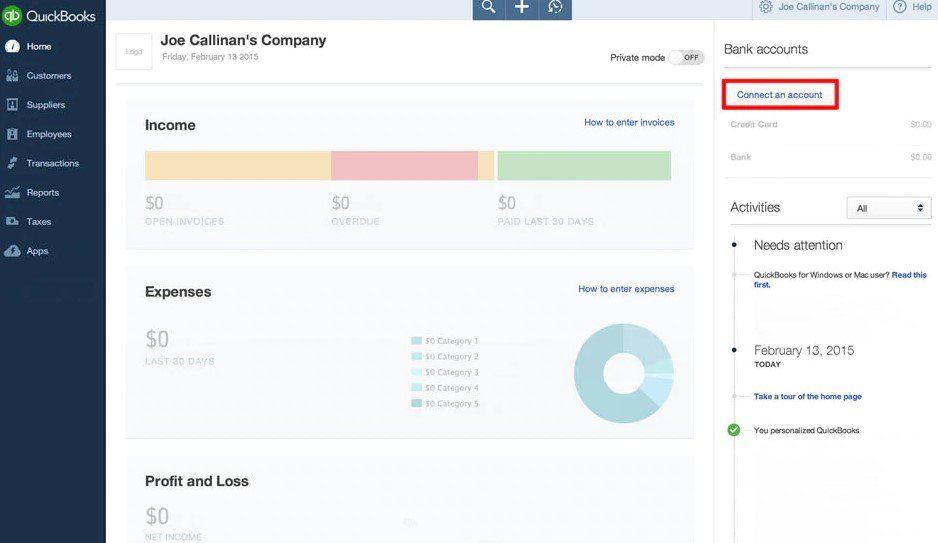Toggle the Private mode switch
Screen dimensions: 938x543
coord(686,58)
